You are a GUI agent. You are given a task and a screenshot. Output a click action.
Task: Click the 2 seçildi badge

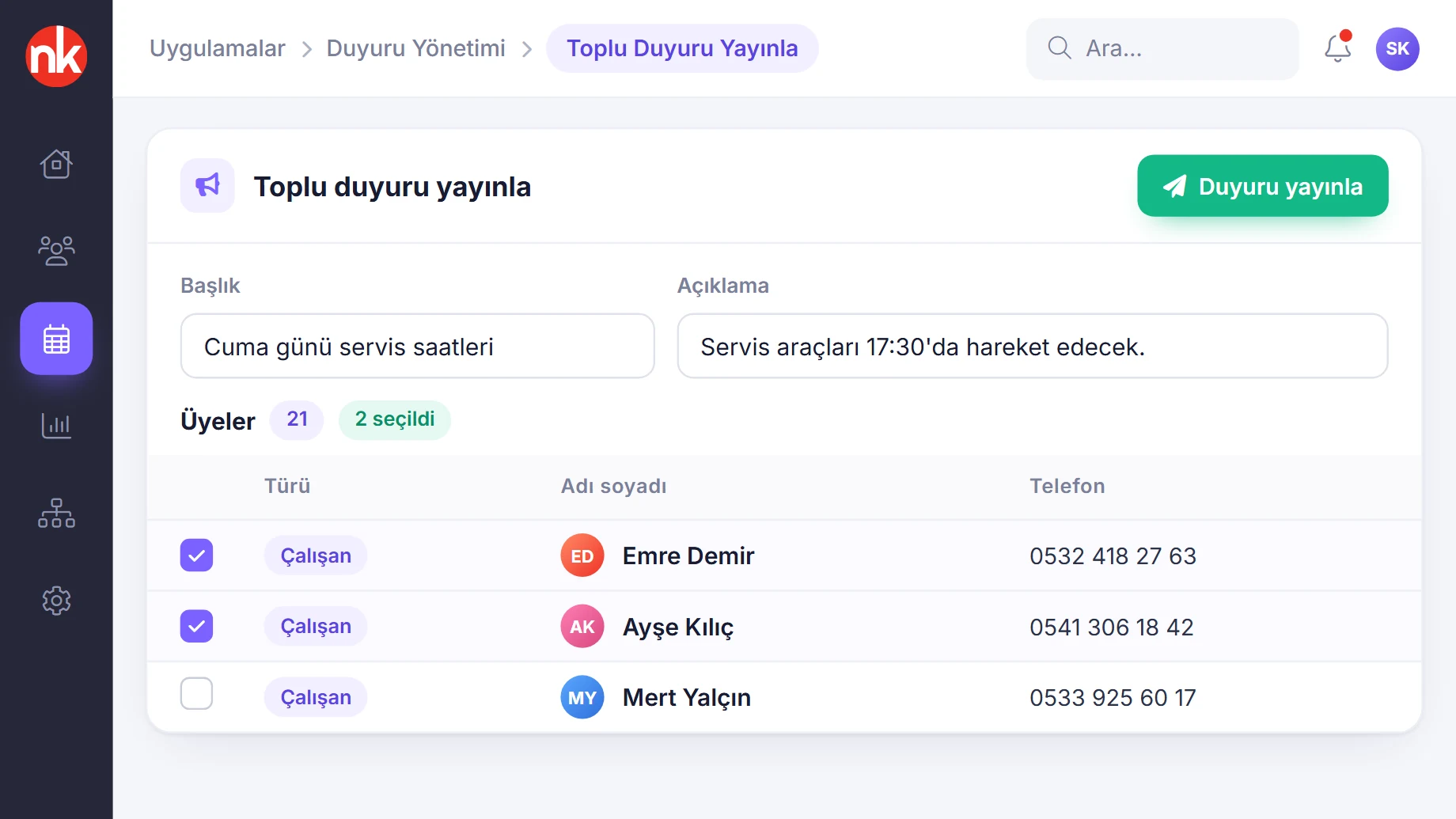click(x=395, y=419)
